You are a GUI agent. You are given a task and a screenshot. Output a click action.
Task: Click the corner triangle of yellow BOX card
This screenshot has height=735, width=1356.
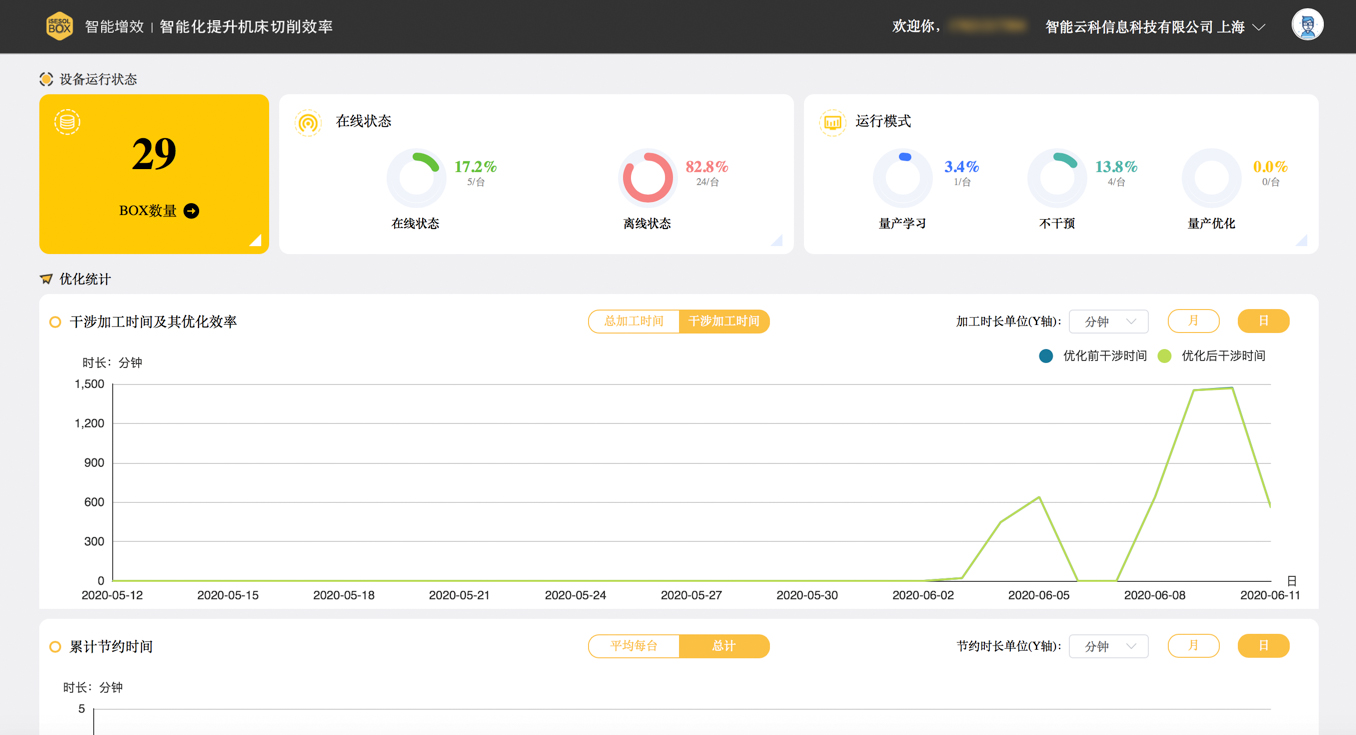point(257,241)
